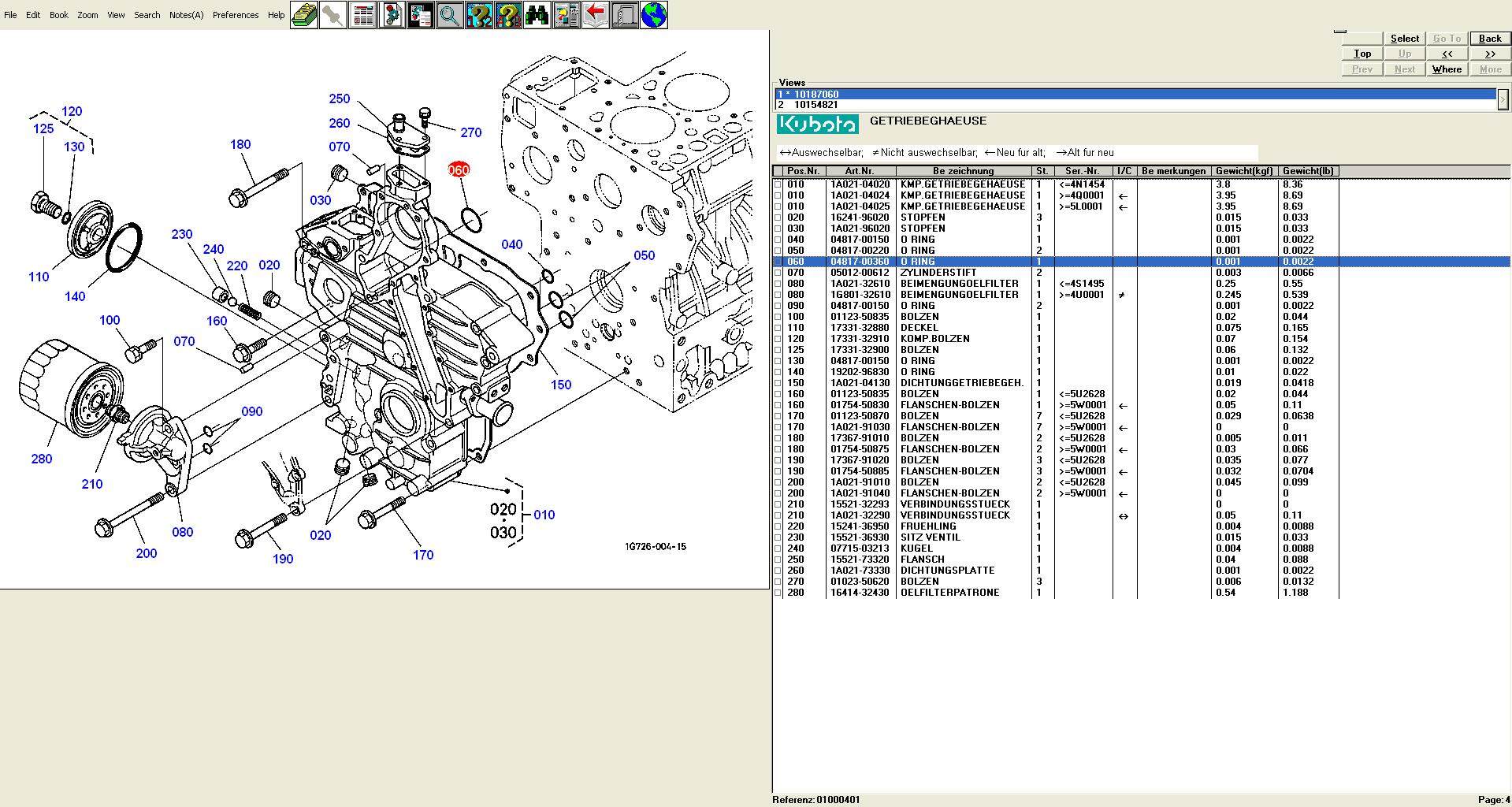Open the Preferences menu
Screen dimensions: 1512x807
(x=235, y=15)
